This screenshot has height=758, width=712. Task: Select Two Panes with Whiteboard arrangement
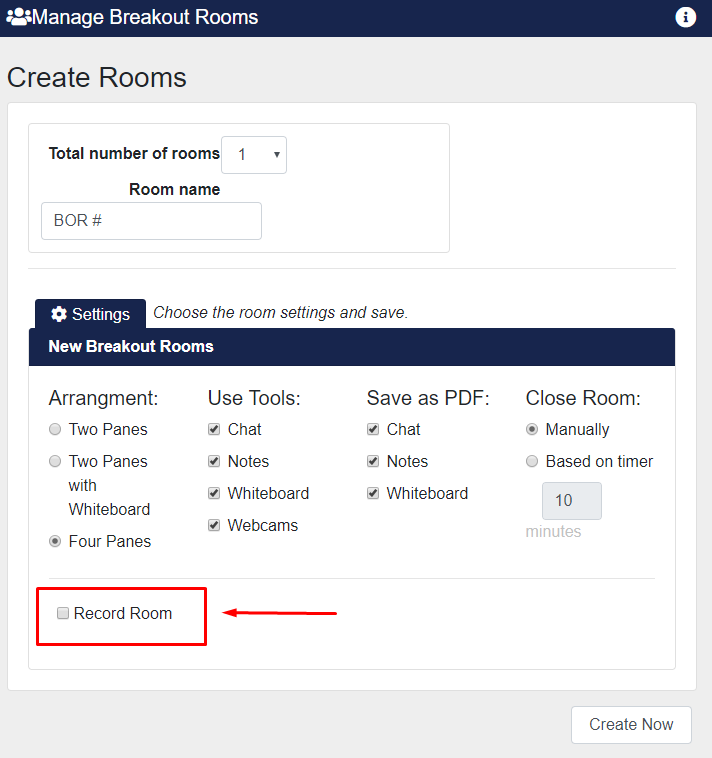[x=55, y=462]
